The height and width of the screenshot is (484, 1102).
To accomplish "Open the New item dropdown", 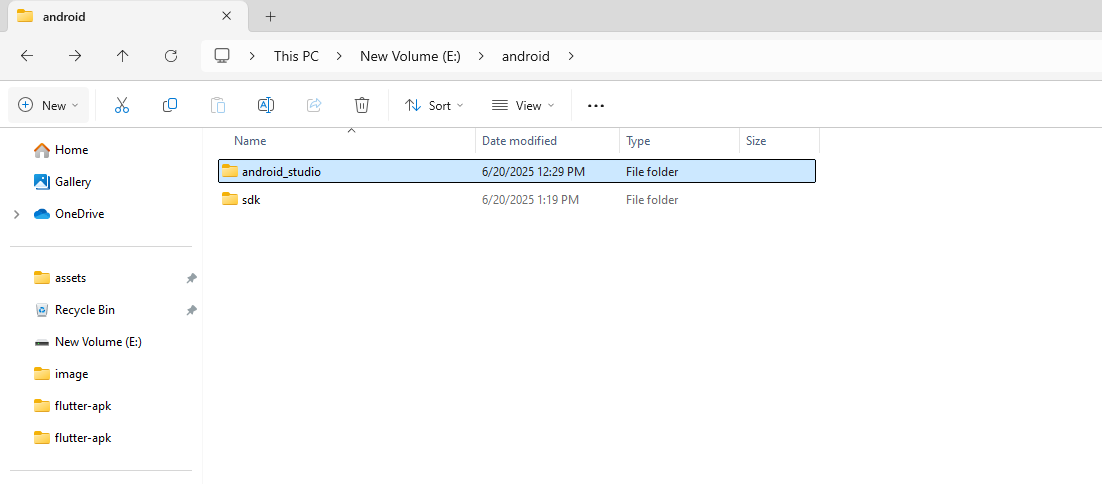I will coord(48,105).
